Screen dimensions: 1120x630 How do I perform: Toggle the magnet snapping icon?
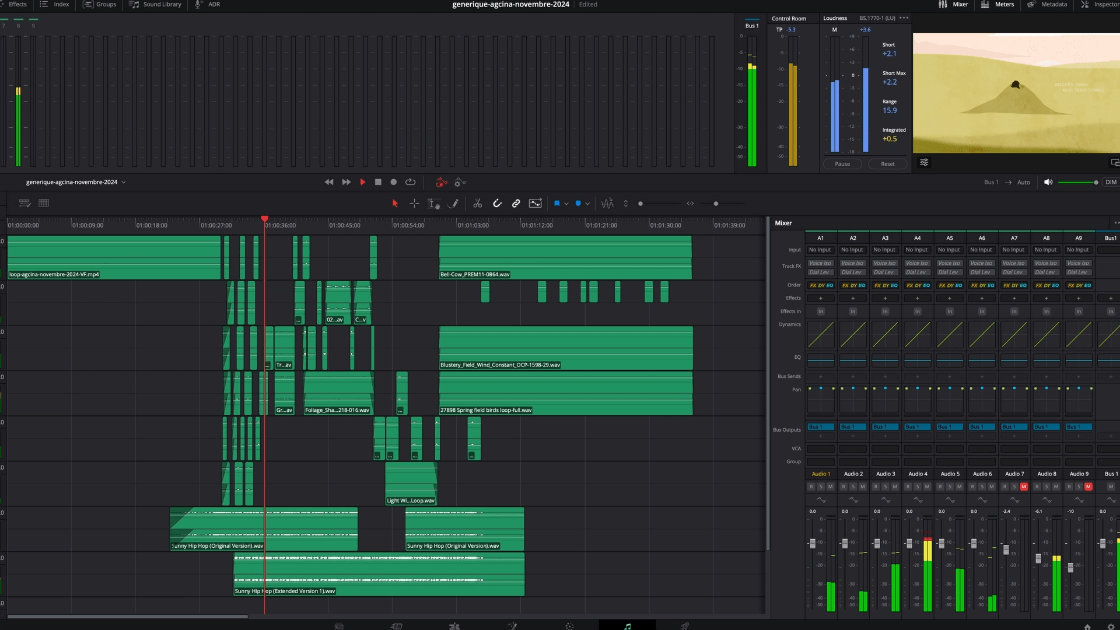pyautogui.click(x=497, y=204)
